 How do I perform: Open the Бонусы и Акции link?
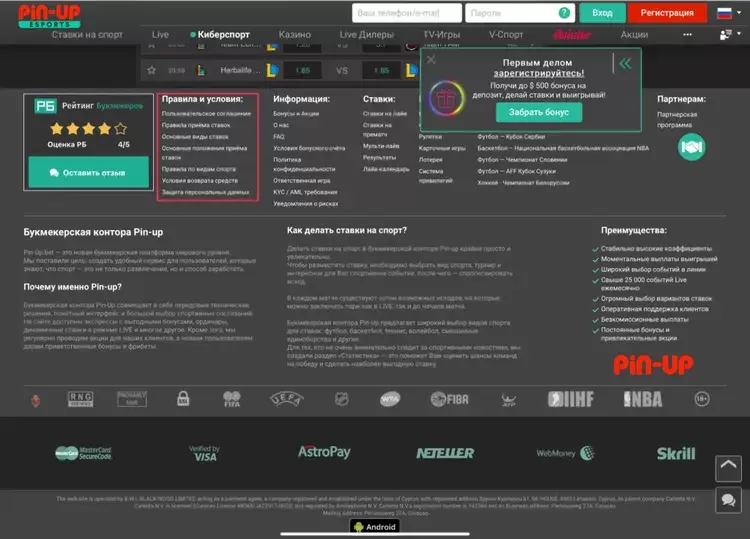296,114
